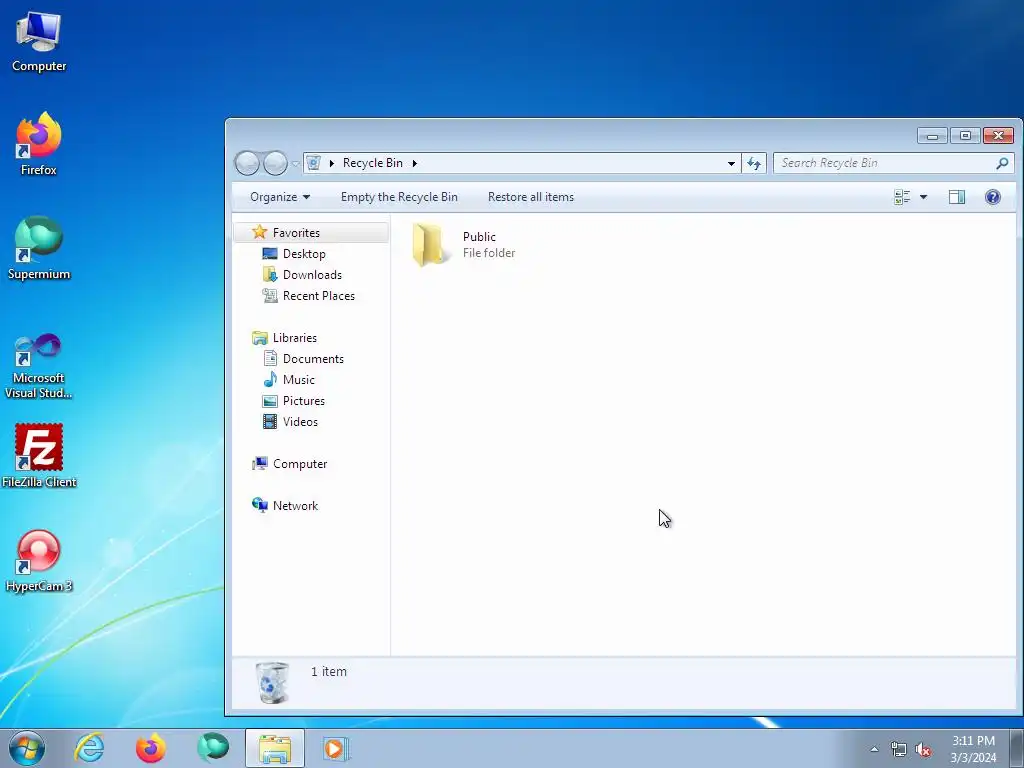Open the Documents library
This screenshot has height=768, width=1024.
(312, 359)
